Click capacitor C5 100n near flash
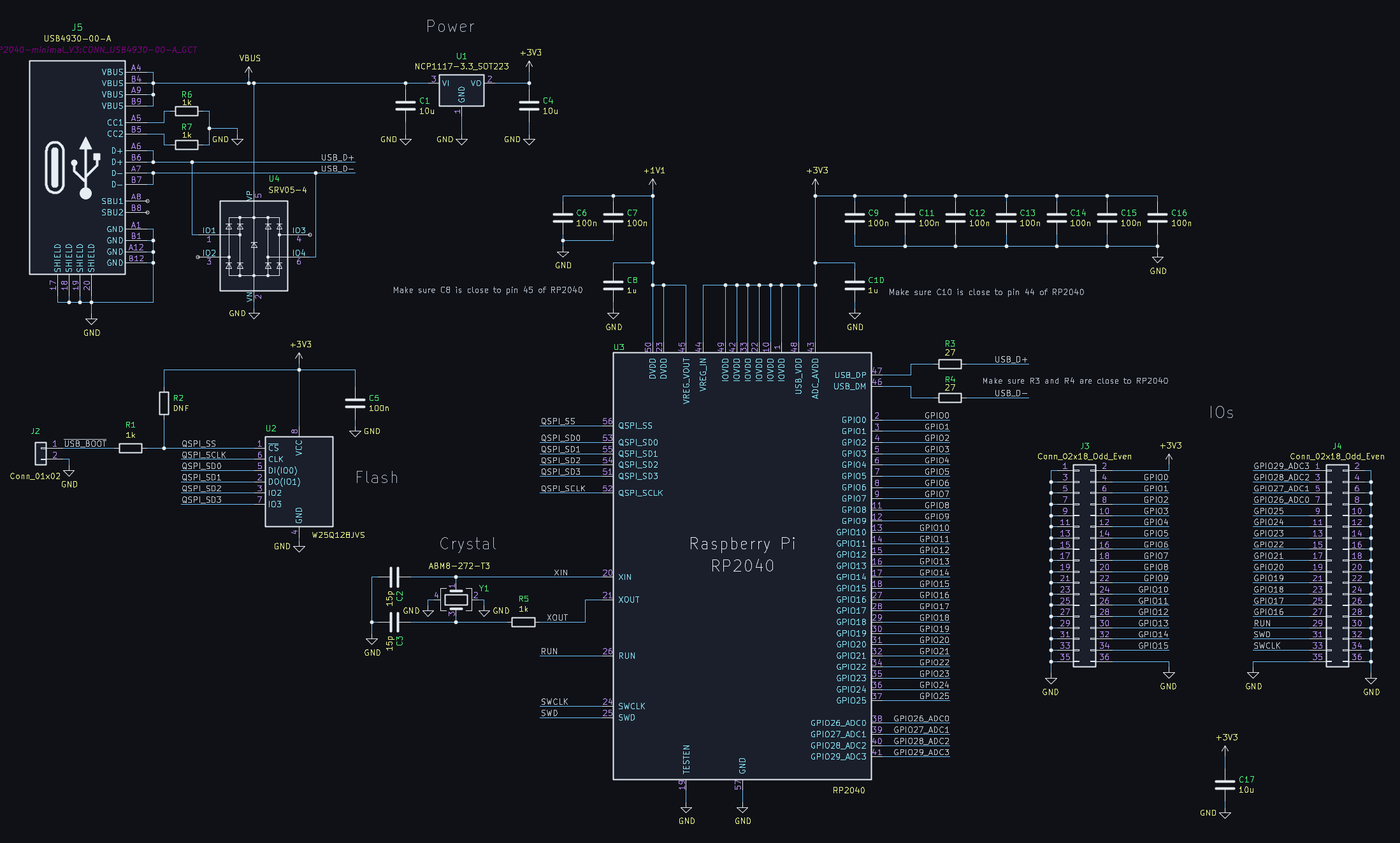The height and width of the screenshot is (843, 1400). 355,403
